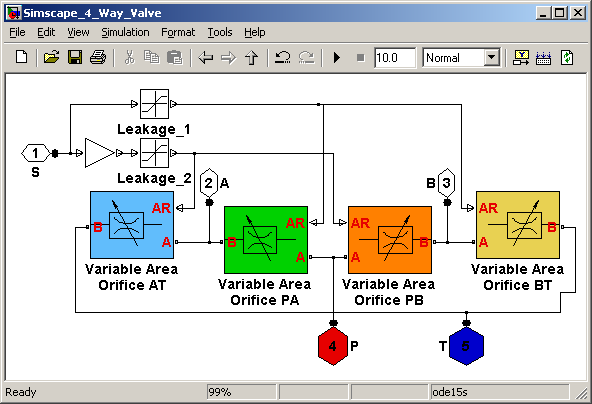Open the View menu
Viewport: 592px width, 404px height.
[x=78, y=32]
